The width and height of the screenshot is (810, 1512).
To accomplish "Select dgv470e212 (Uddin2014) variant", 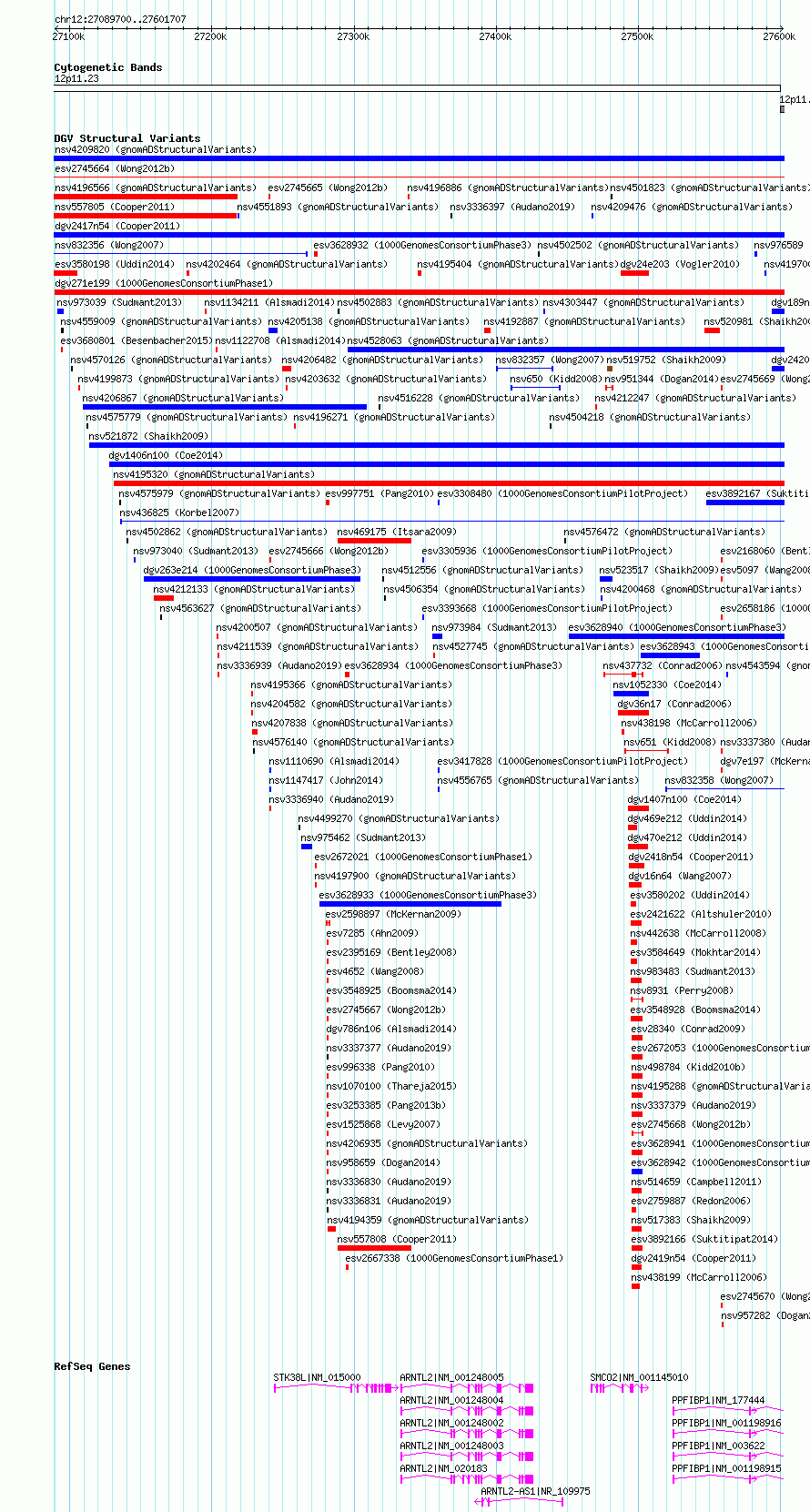I will pos(686,837).
